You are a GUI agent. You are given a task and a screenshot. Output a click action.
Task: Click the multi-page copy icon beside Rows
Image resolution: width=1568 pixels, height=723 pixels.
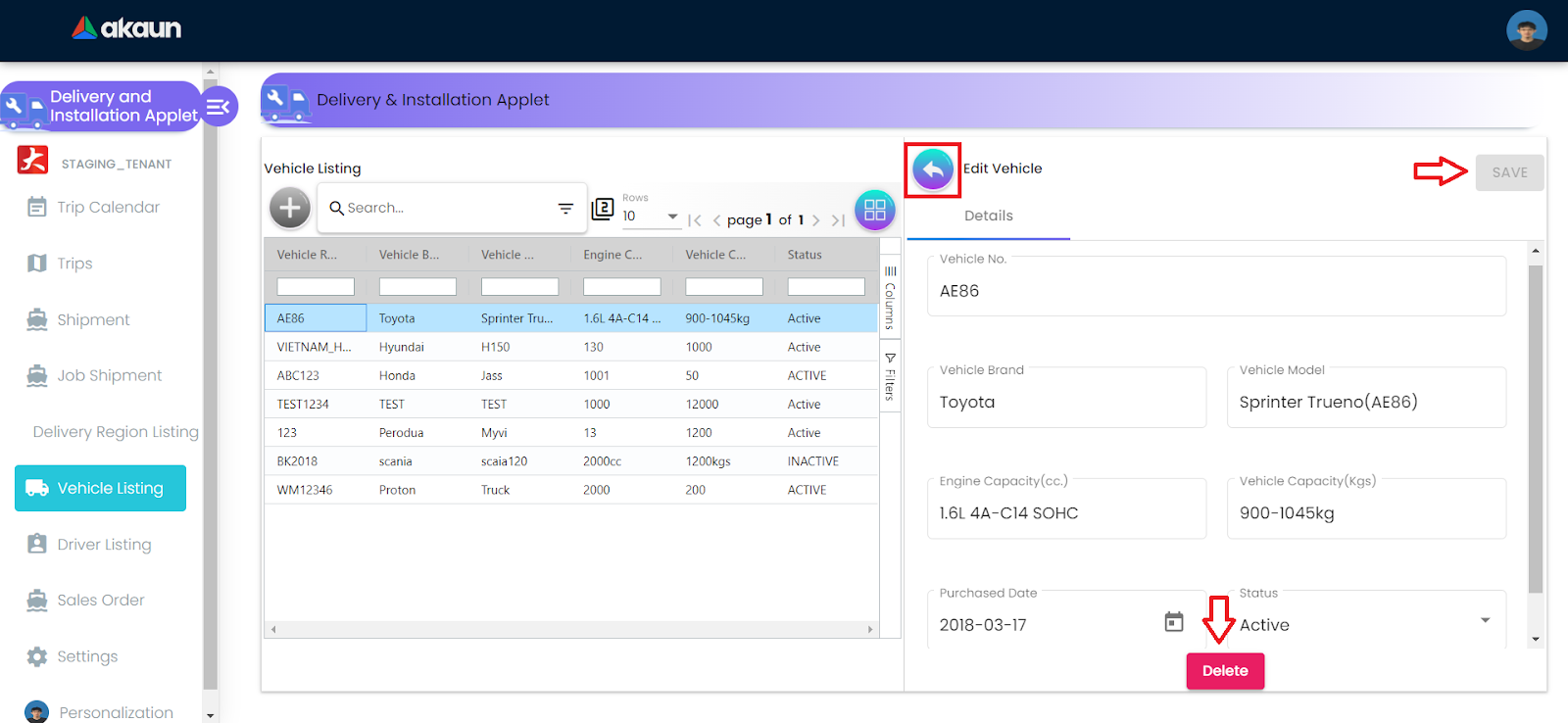pyautogui.click(x=603, y=209)
